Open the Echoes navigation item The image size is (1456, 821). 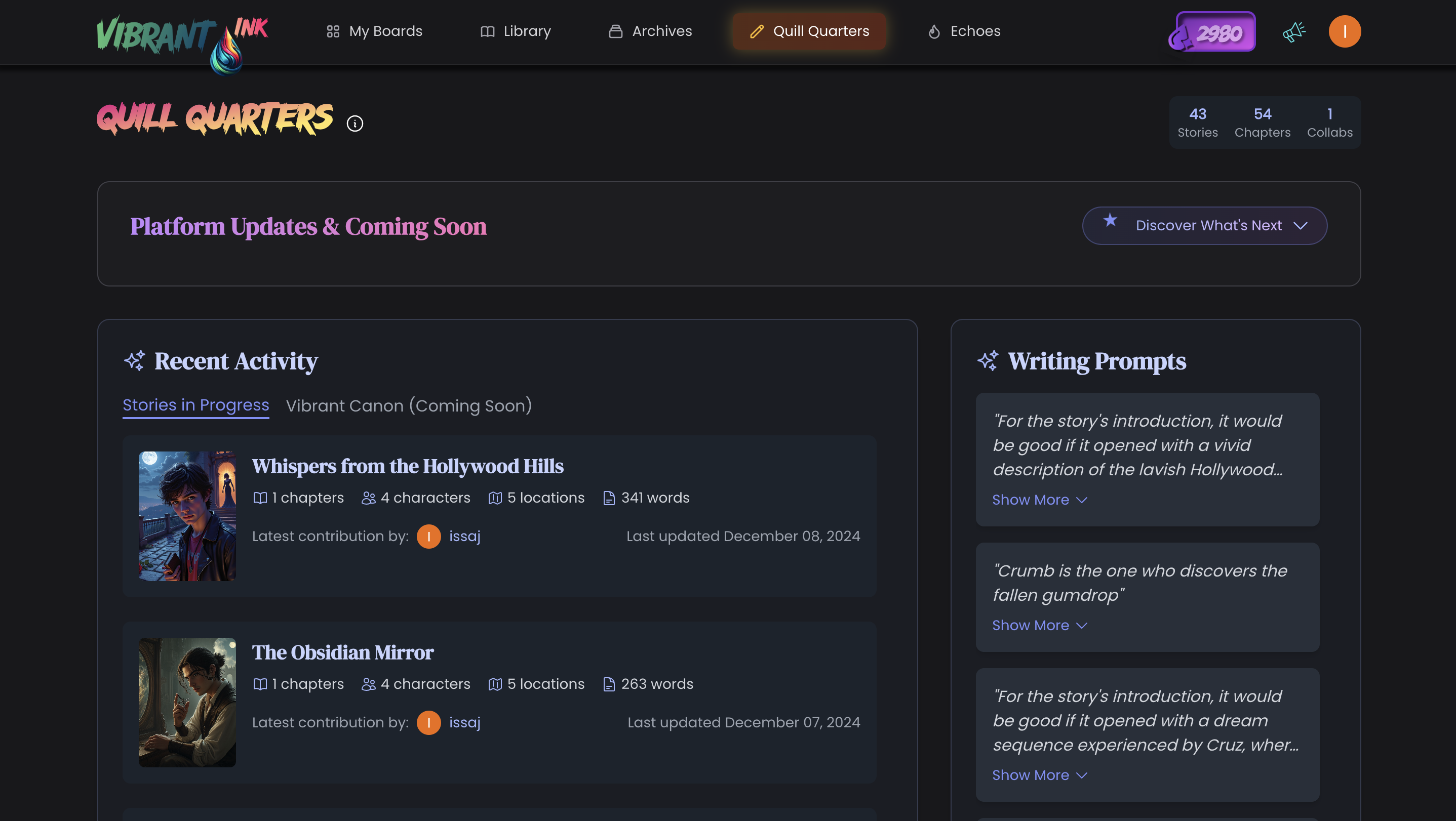click(x=964, y=31)
